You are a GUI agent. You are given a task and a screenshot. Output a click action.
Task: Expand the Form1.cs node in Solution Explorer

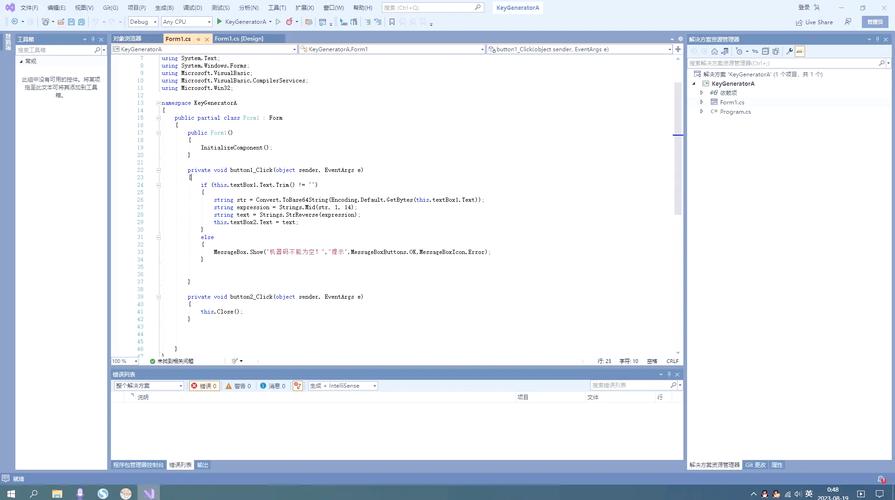pos(702,102)
